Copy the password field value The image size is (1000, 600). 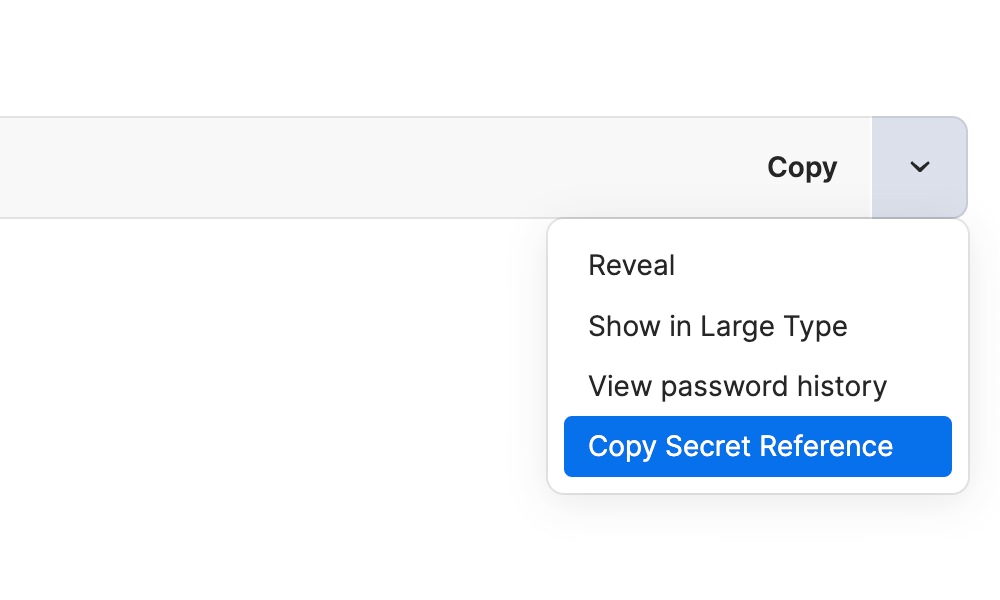(801, 167)
